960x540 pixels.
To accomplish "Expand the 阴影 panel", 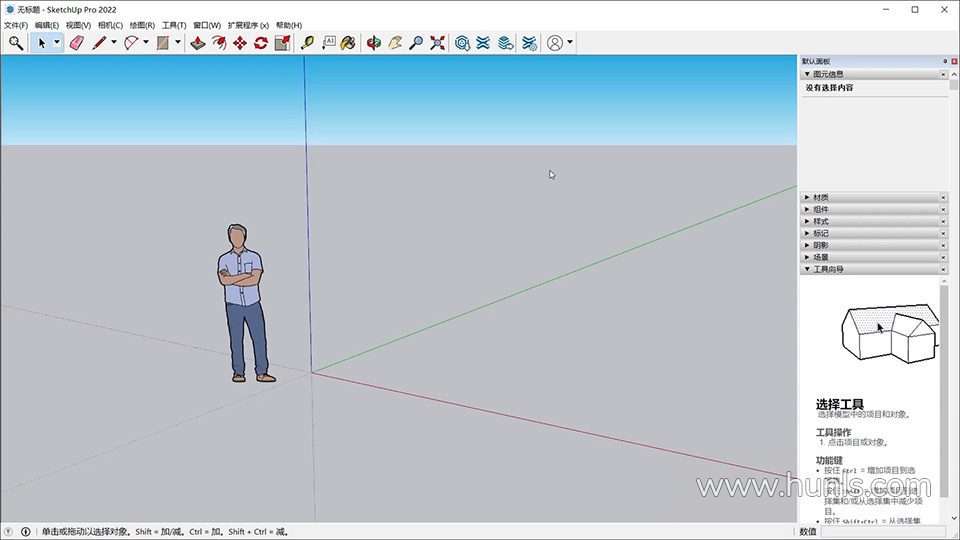I will pos(807,245).
